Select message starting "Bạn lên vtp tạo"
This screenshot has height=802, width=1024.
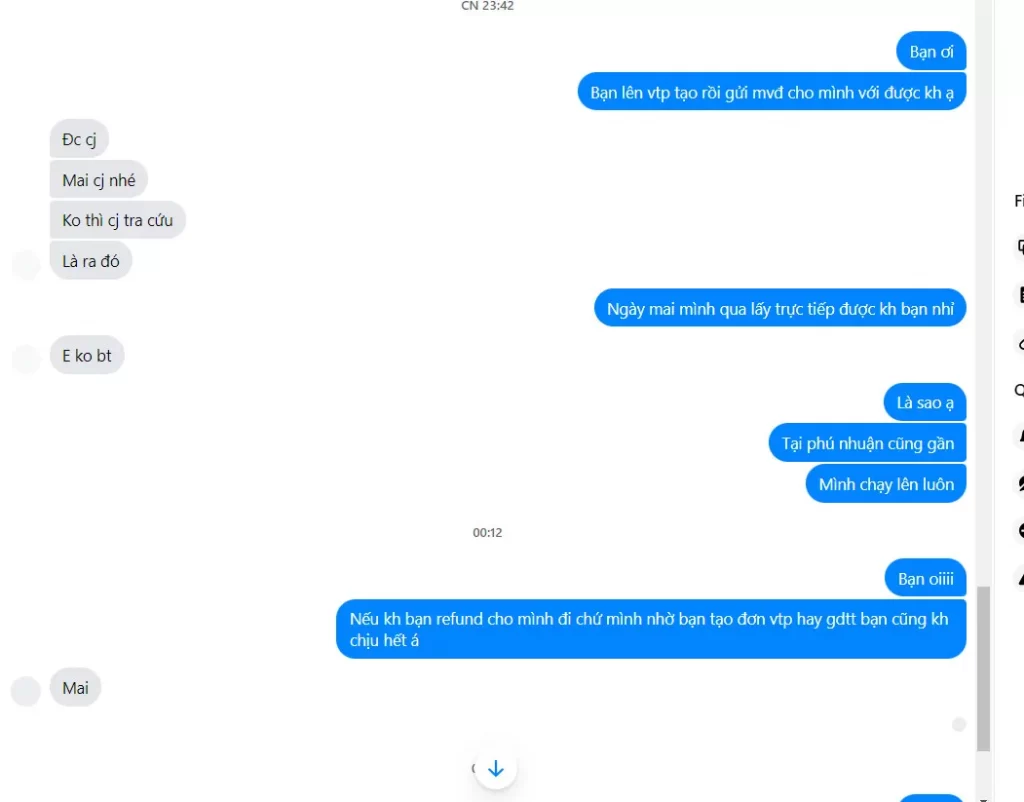tap(771, 91)
